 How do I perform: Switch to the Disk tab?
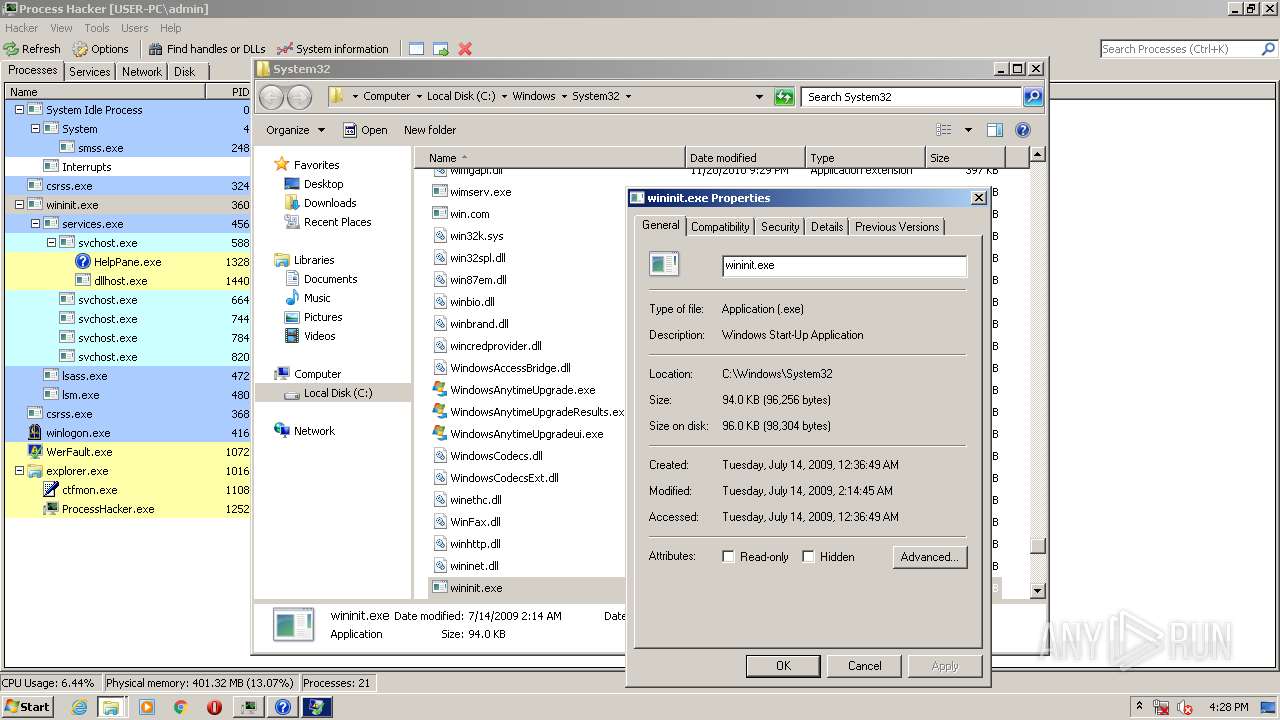coord(185,72)
